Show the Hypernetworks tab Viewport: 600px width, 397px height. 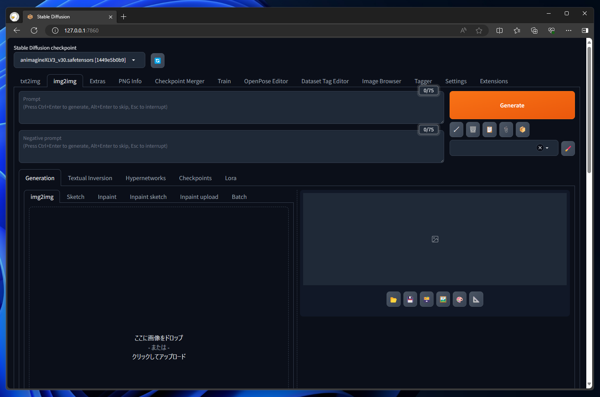pos(145,178)
